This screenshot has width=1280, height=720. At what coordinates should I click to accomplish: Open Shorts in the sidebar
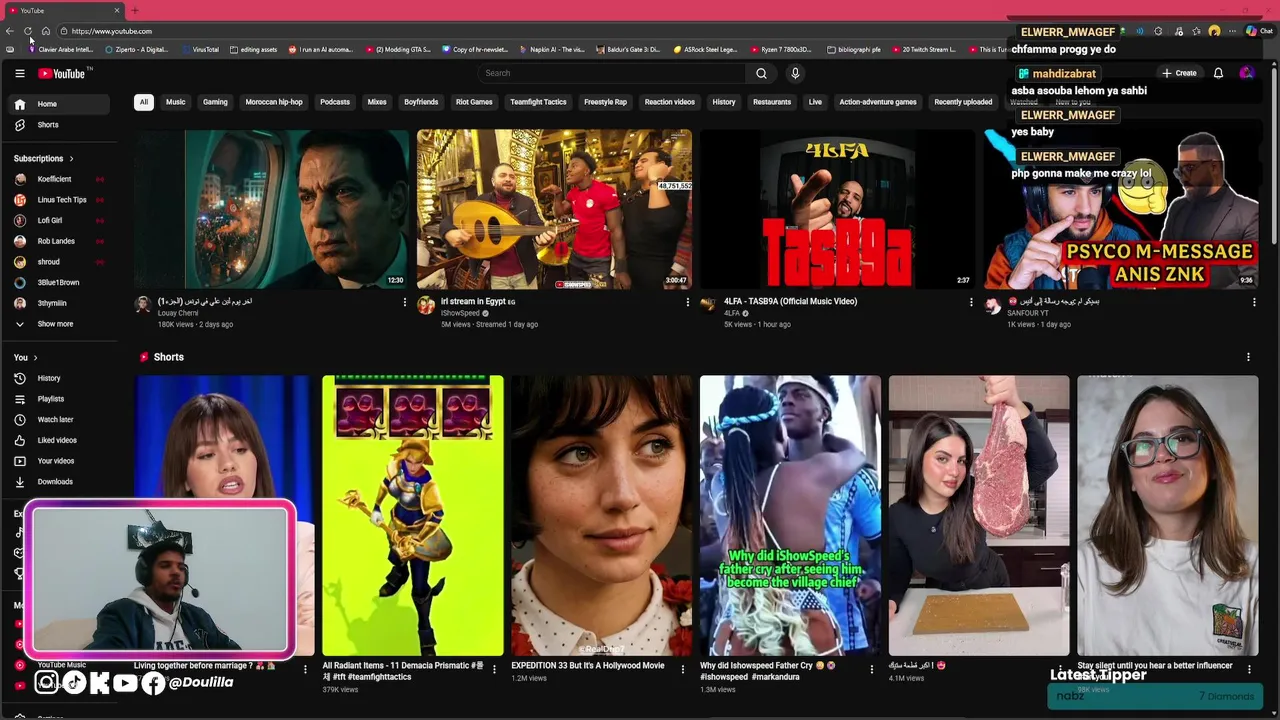pos(60,125)
